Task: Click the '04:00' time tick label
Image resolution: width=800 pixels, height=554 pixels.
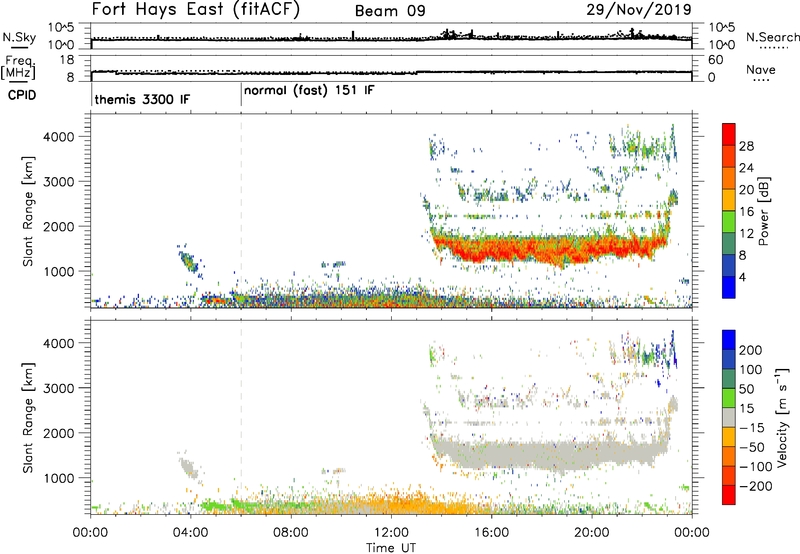Action: (x=190, y=533)
